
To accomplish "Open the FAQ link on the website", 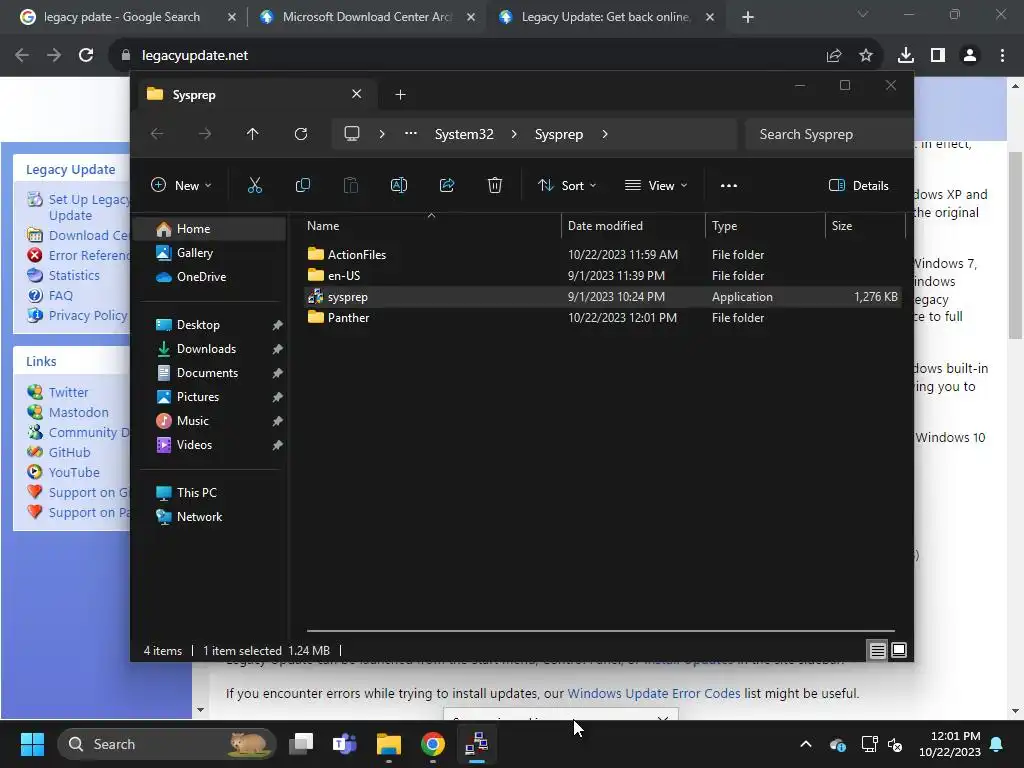I will 61,296.
